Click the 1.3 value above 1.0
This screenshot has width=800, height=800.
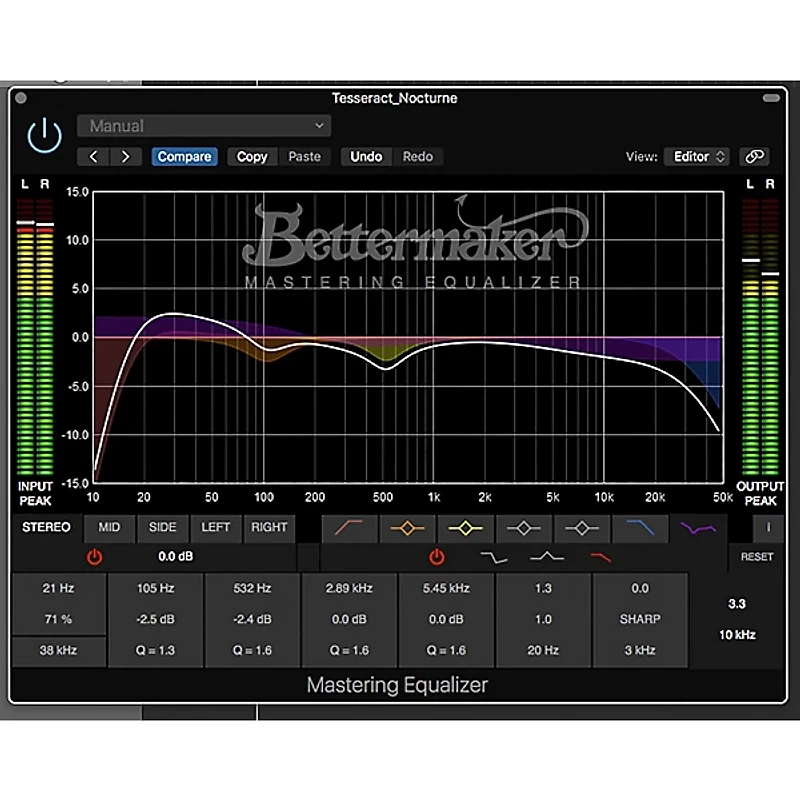click(543, 588)
